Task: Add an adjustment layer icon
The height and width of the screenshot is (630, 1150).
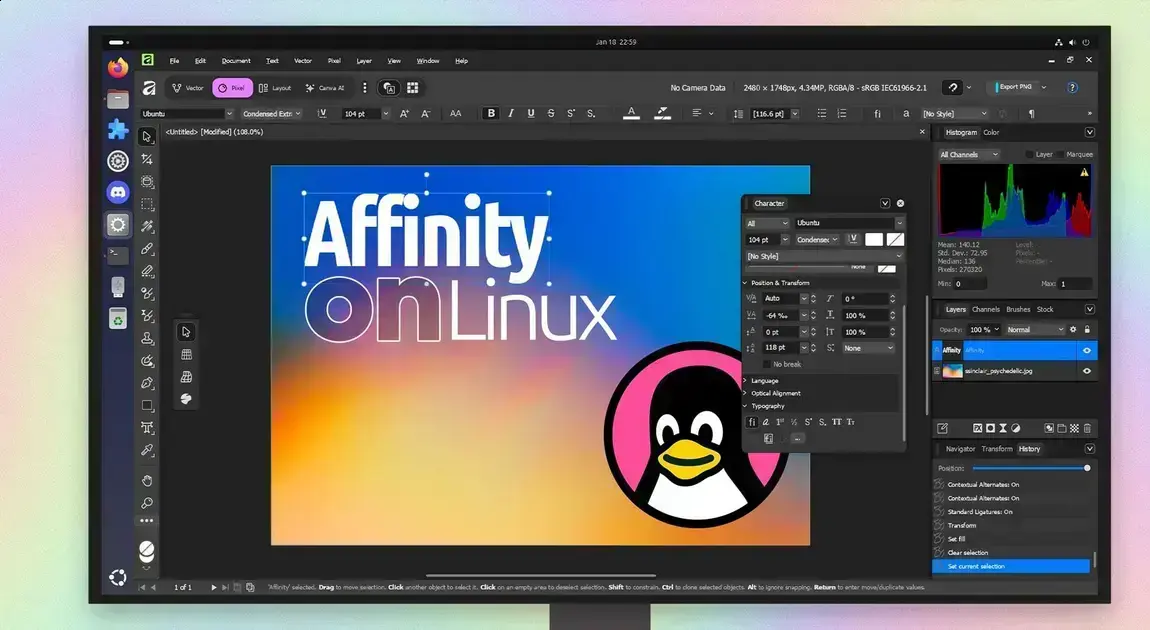Action: pos(1016,428)
